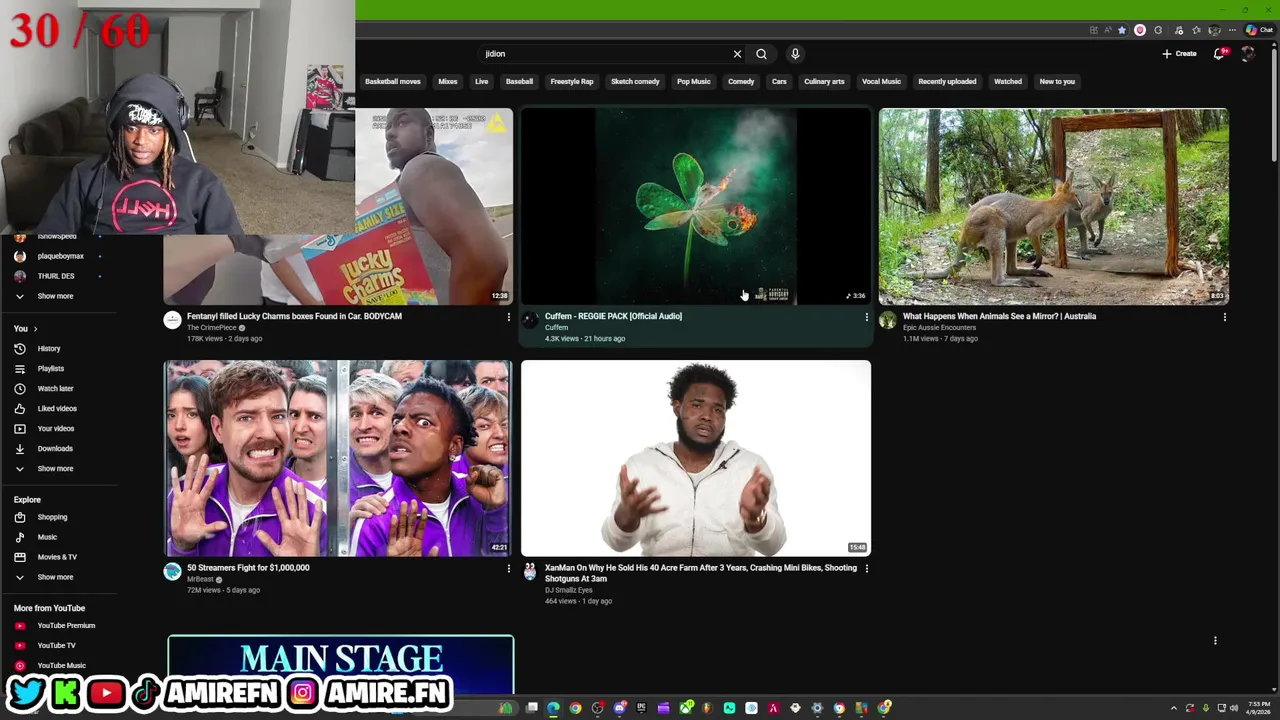Open Cuffem channel name link
Screen dimensions: 1280x720
coord(556,328)
